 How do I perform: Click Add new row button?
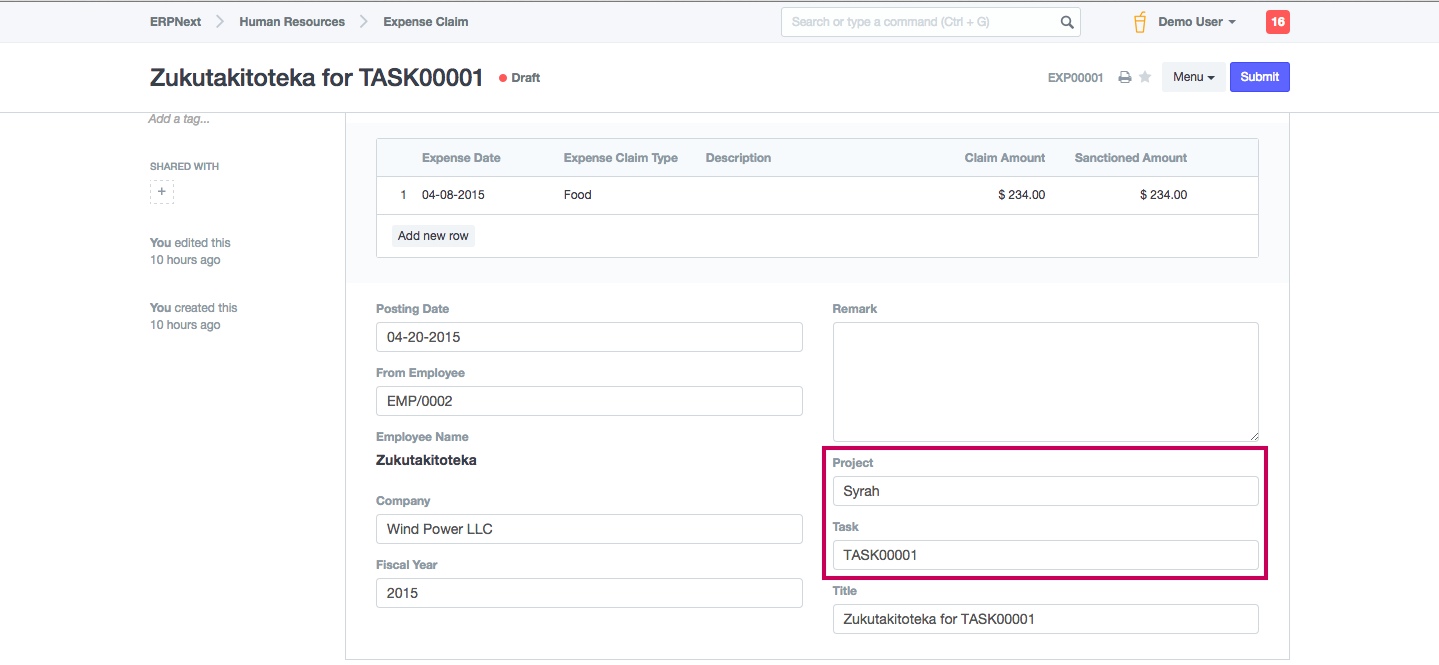click(x=433, y=236)
